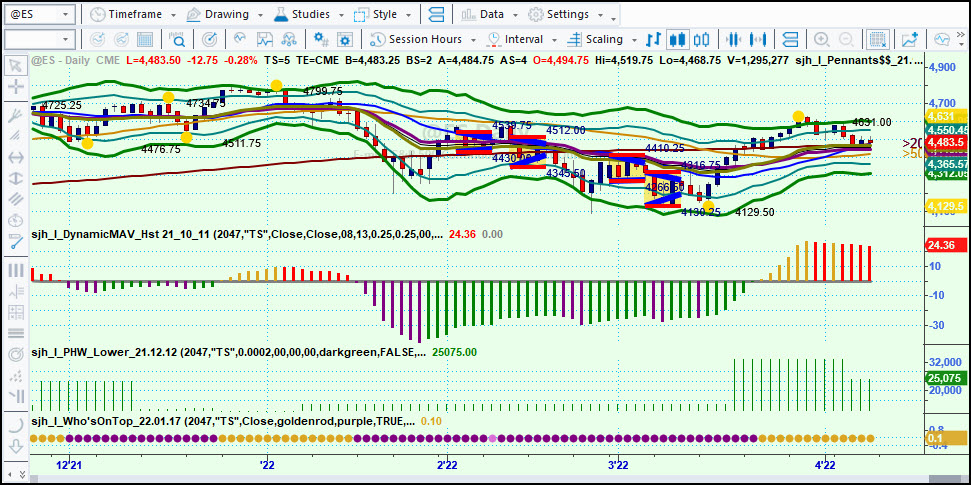This screenshot has height=485, width=971.
Task: Click the connected nodes analysis icon
Action: [x=289, y=40]
